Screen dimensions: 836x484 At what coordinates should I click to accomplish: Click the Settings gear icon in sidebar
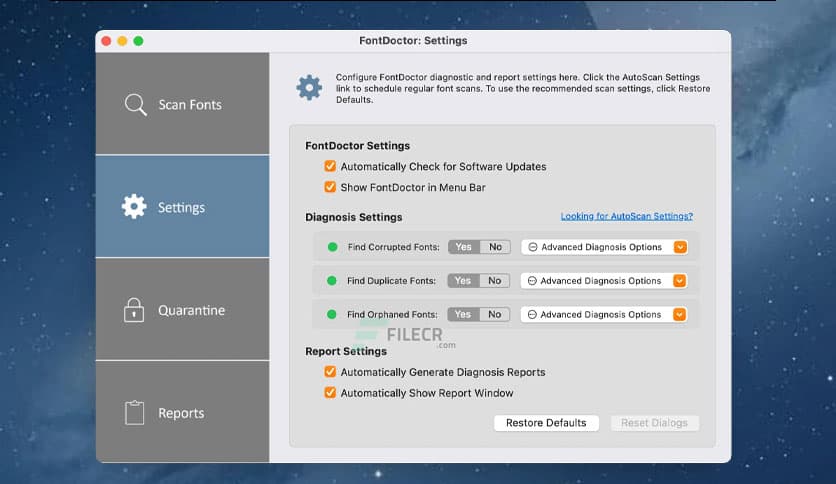coord(134,206)
